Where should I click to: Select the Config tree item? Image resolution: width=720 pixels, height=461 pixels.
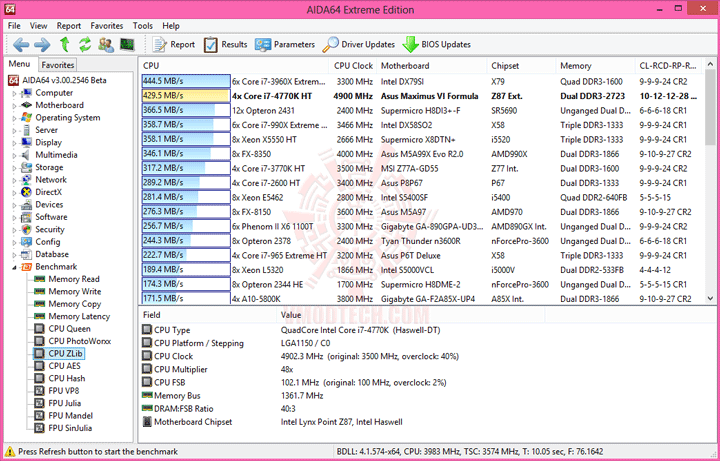point(48,242)
